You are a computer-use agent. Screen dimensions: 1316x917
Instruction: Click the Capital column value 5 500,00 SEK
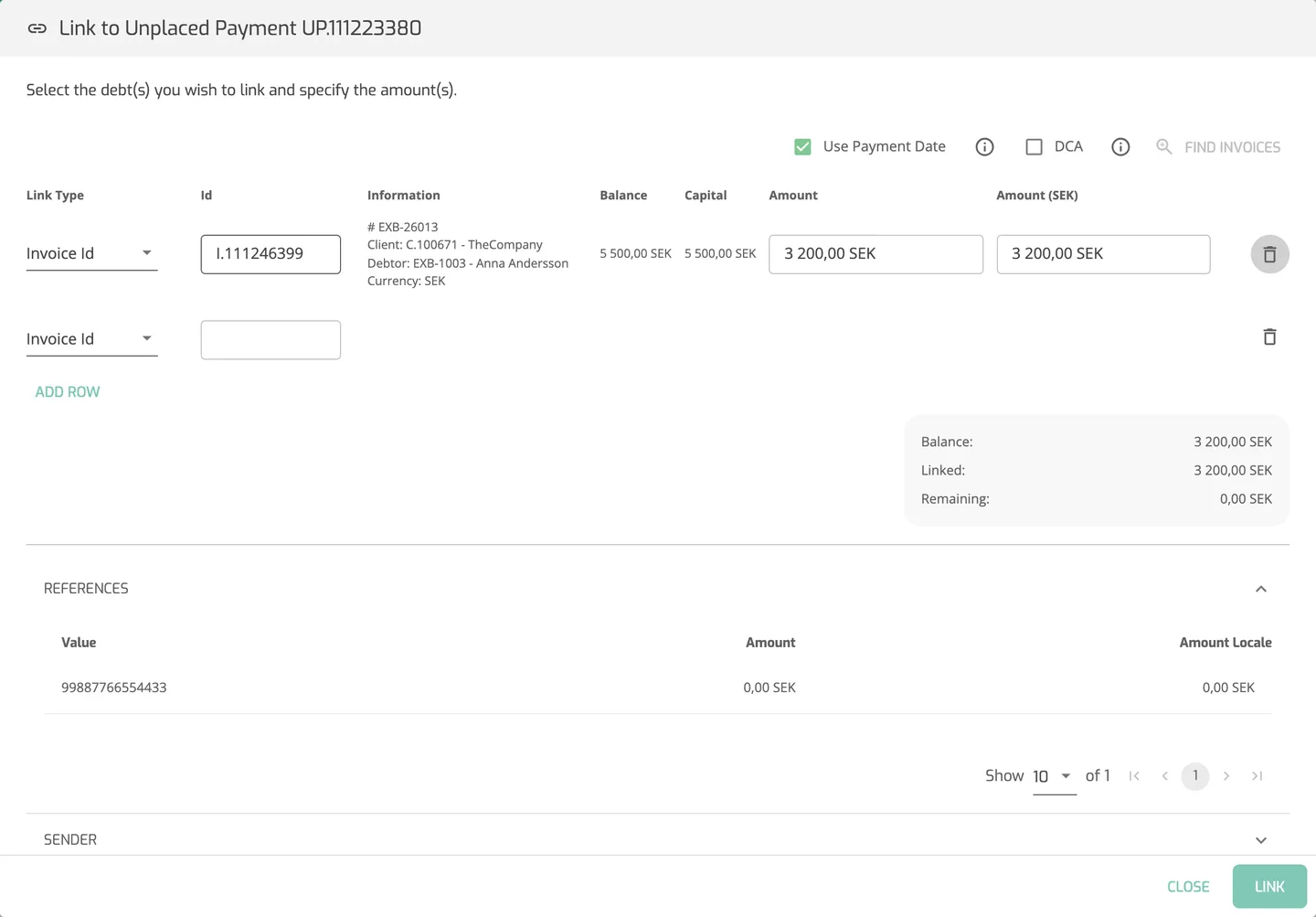720,253
